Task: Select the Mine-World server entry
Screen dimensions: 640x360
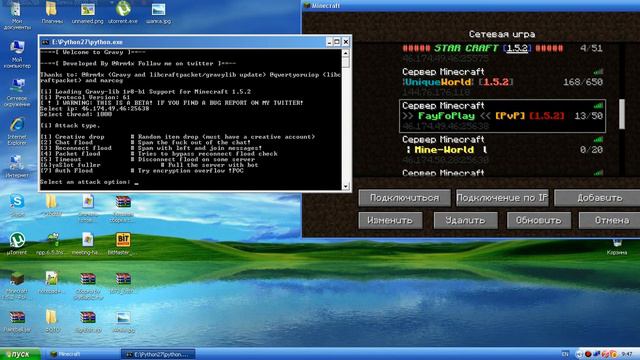Action: [x=502, y=149]
